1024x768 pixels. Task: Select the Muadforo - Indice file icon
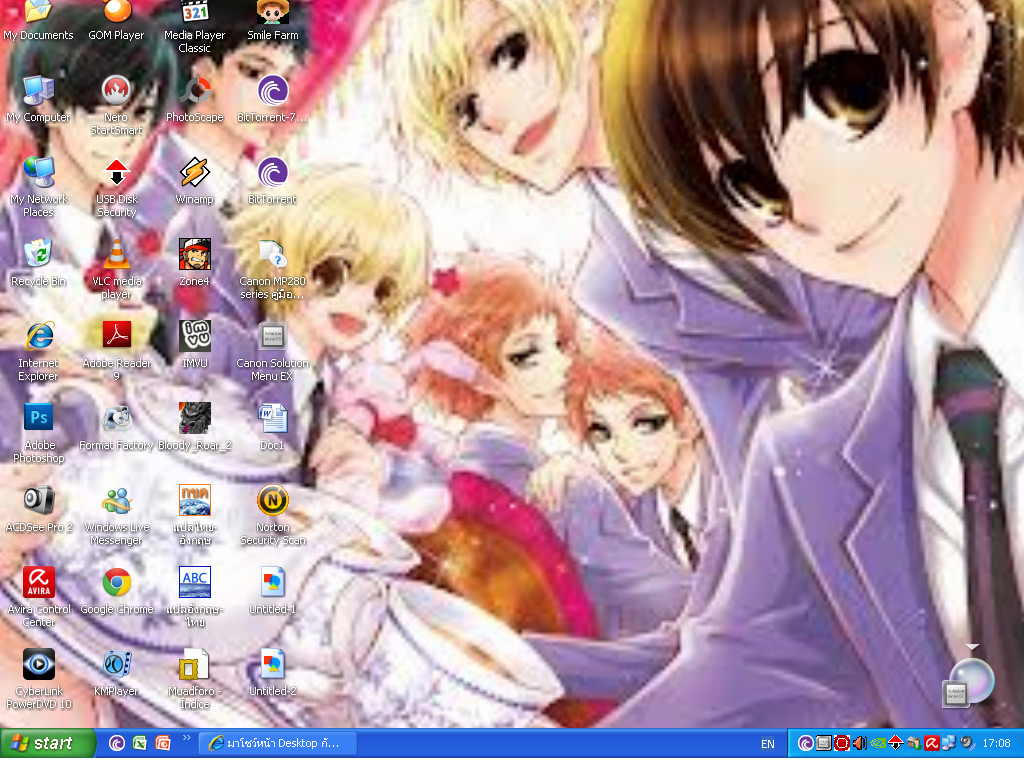(195, 680)
